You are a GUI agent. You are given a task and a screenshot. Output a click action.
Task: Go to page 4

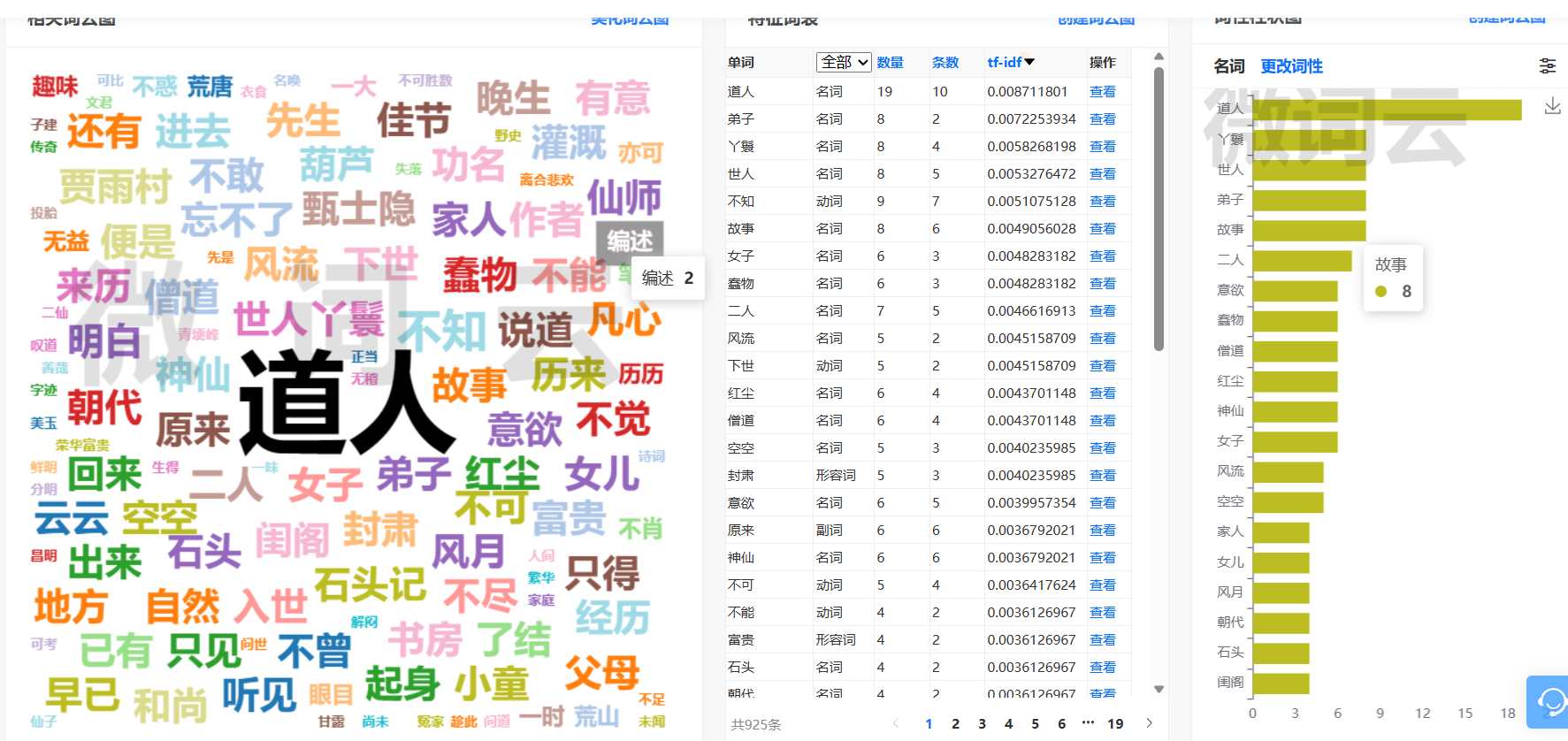pos(1008,723)
